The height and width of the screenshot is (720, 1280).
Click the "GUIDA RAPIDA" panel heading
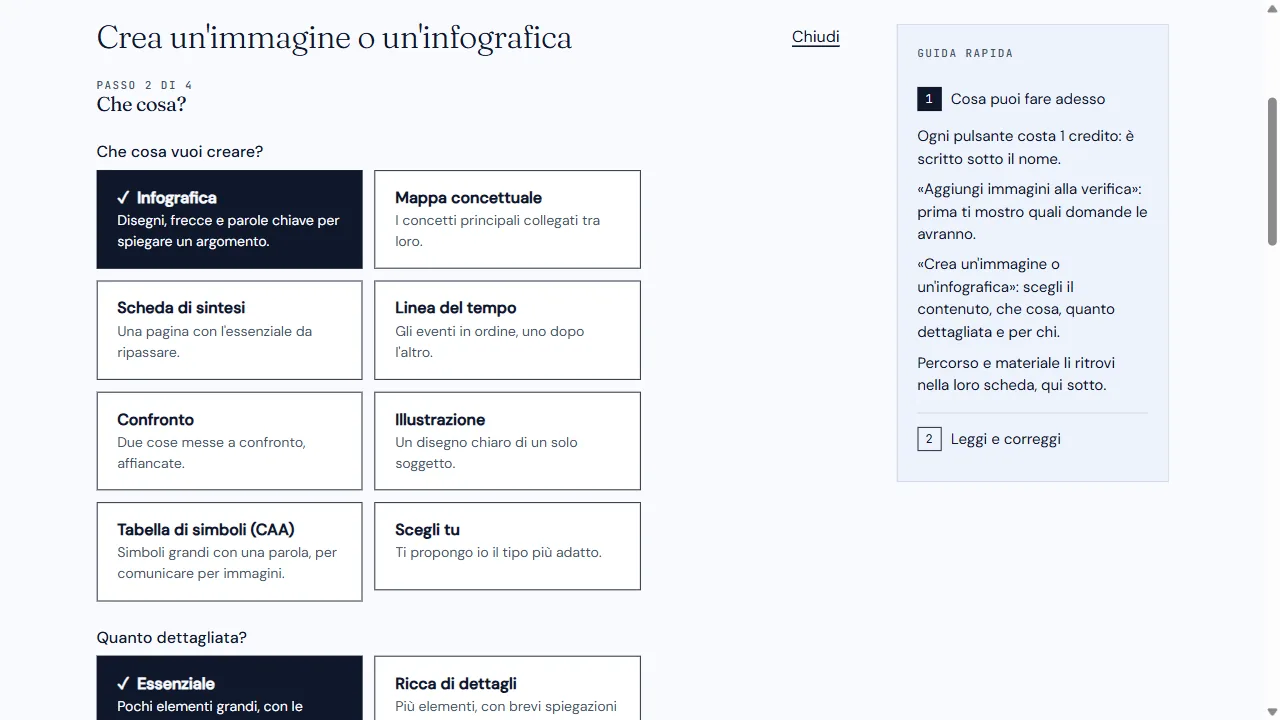tap(965, 53)
